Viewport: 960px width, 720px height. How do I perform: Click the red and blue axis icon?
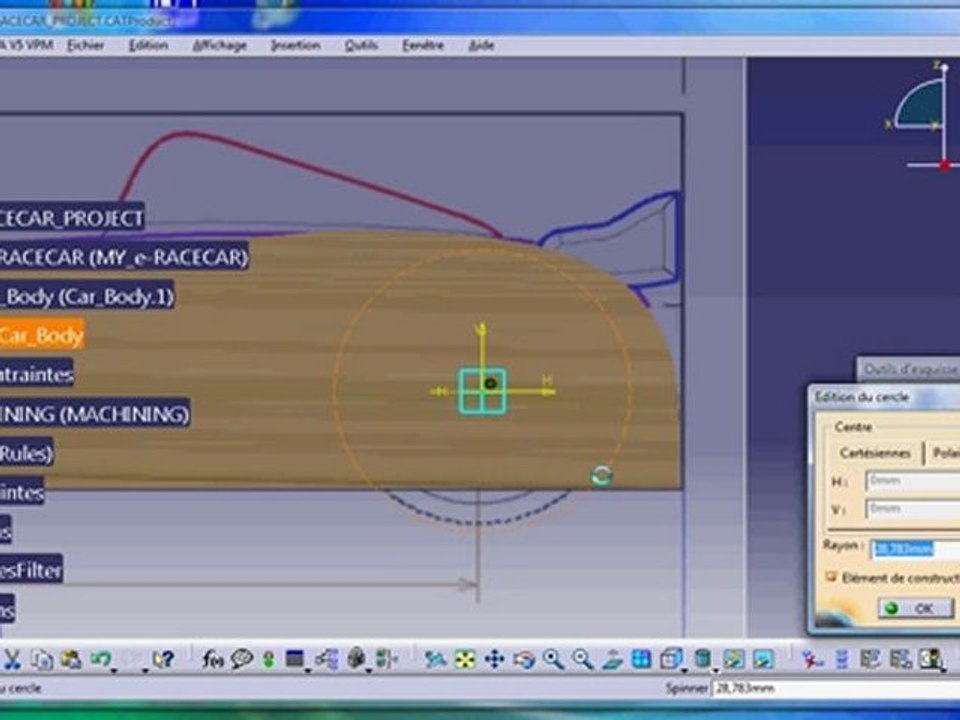[x=812, y=660]
